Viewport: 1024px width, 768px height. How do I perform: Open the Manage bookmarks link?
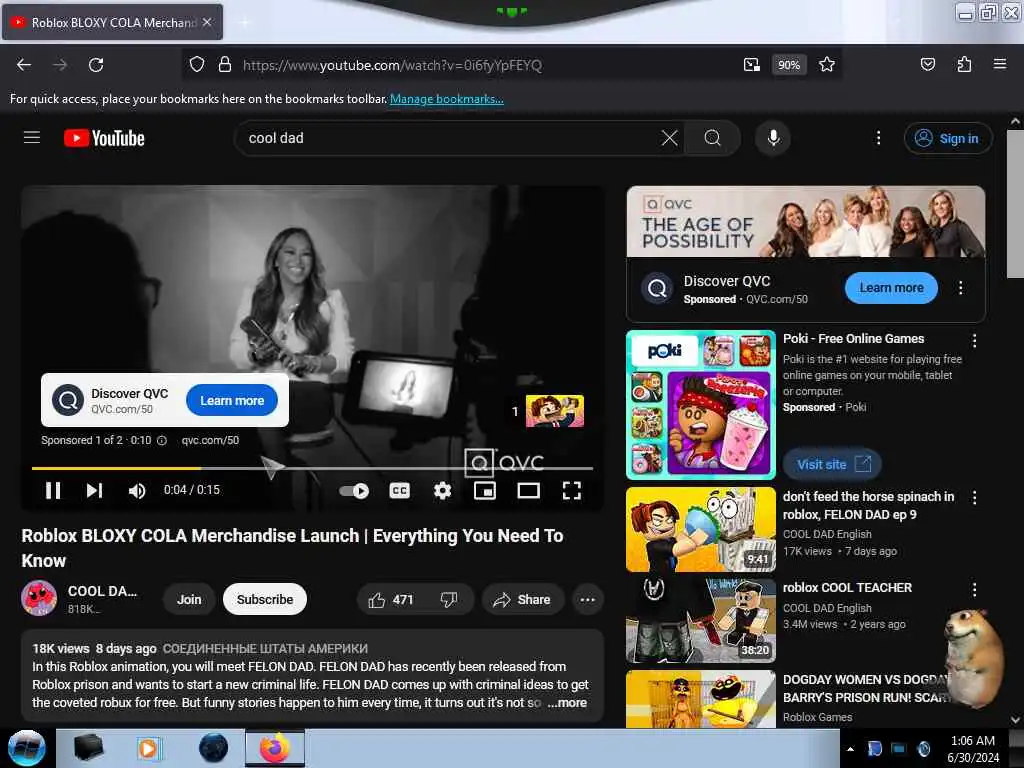[447, 99]
